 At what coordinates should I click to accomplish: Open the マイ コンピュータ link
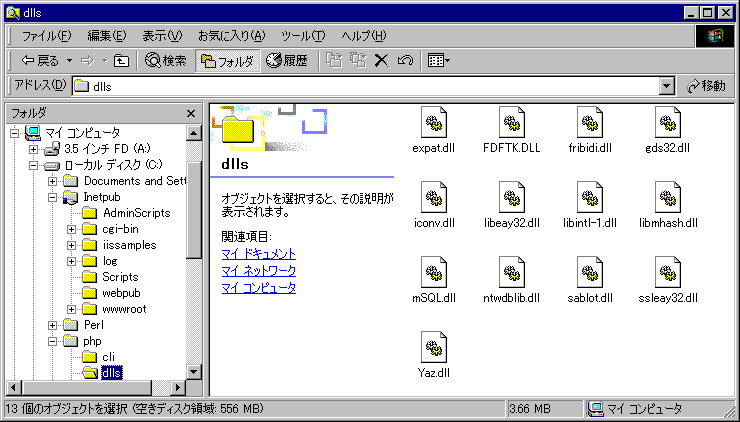pos(259,288)
